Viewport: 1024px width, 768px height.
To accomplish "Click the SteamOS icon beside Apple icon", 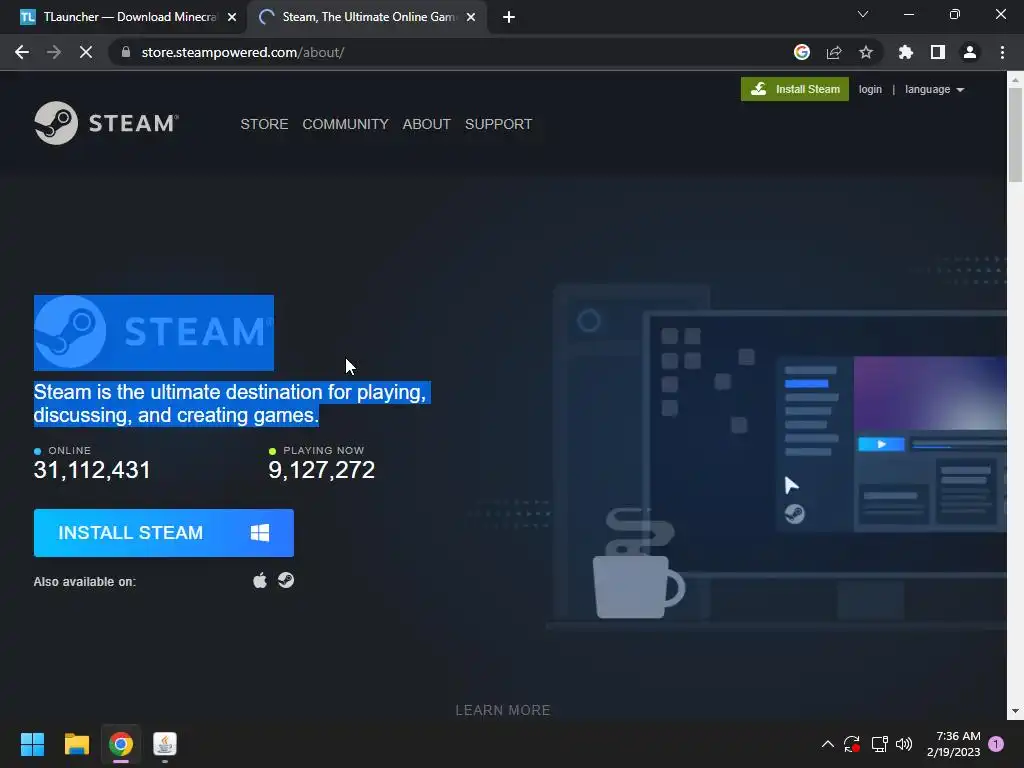I will pos(285,580).
